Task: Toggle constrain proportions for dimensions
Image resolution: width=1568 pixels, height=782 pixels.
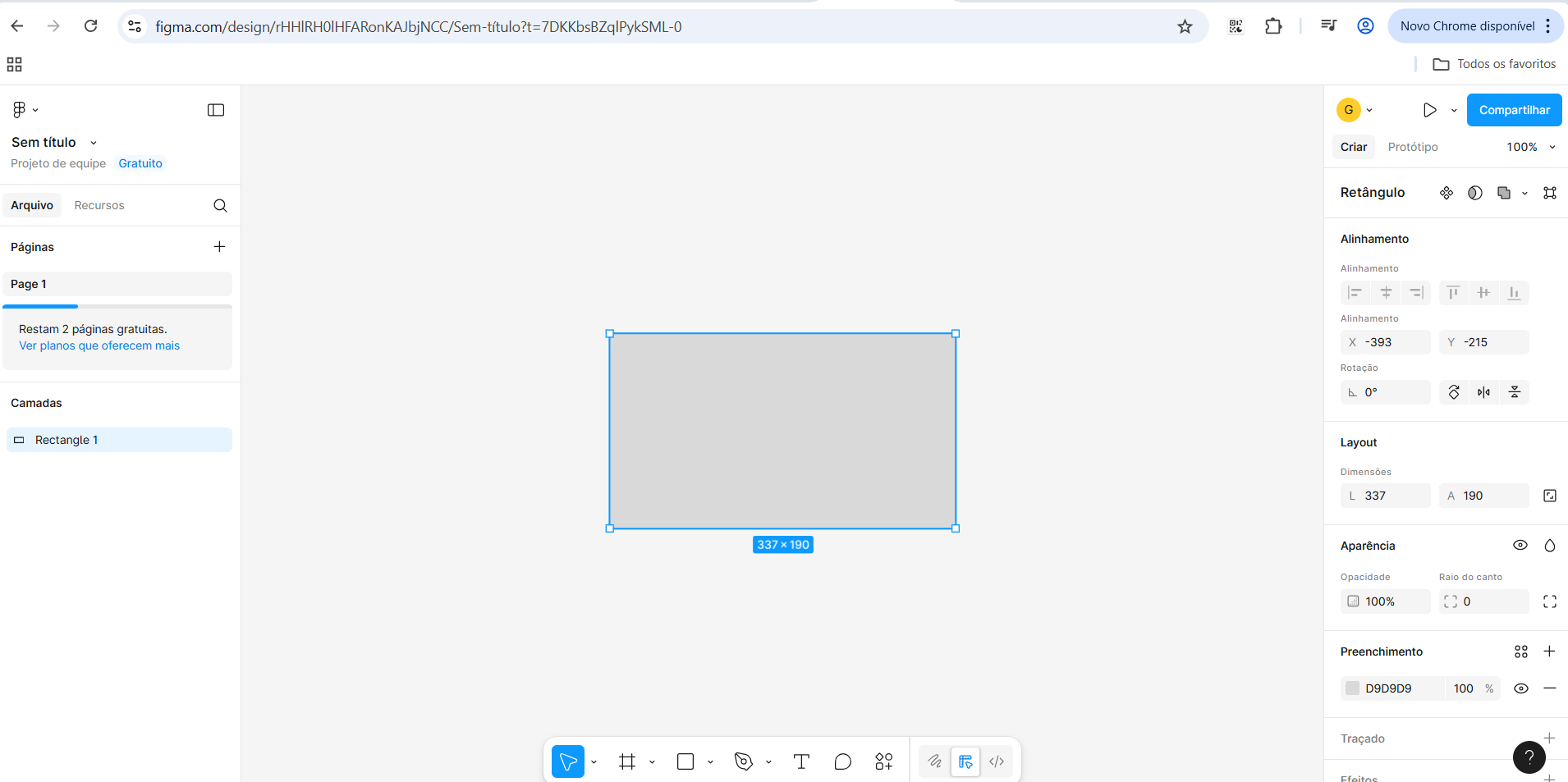Action: (1550, 496)
